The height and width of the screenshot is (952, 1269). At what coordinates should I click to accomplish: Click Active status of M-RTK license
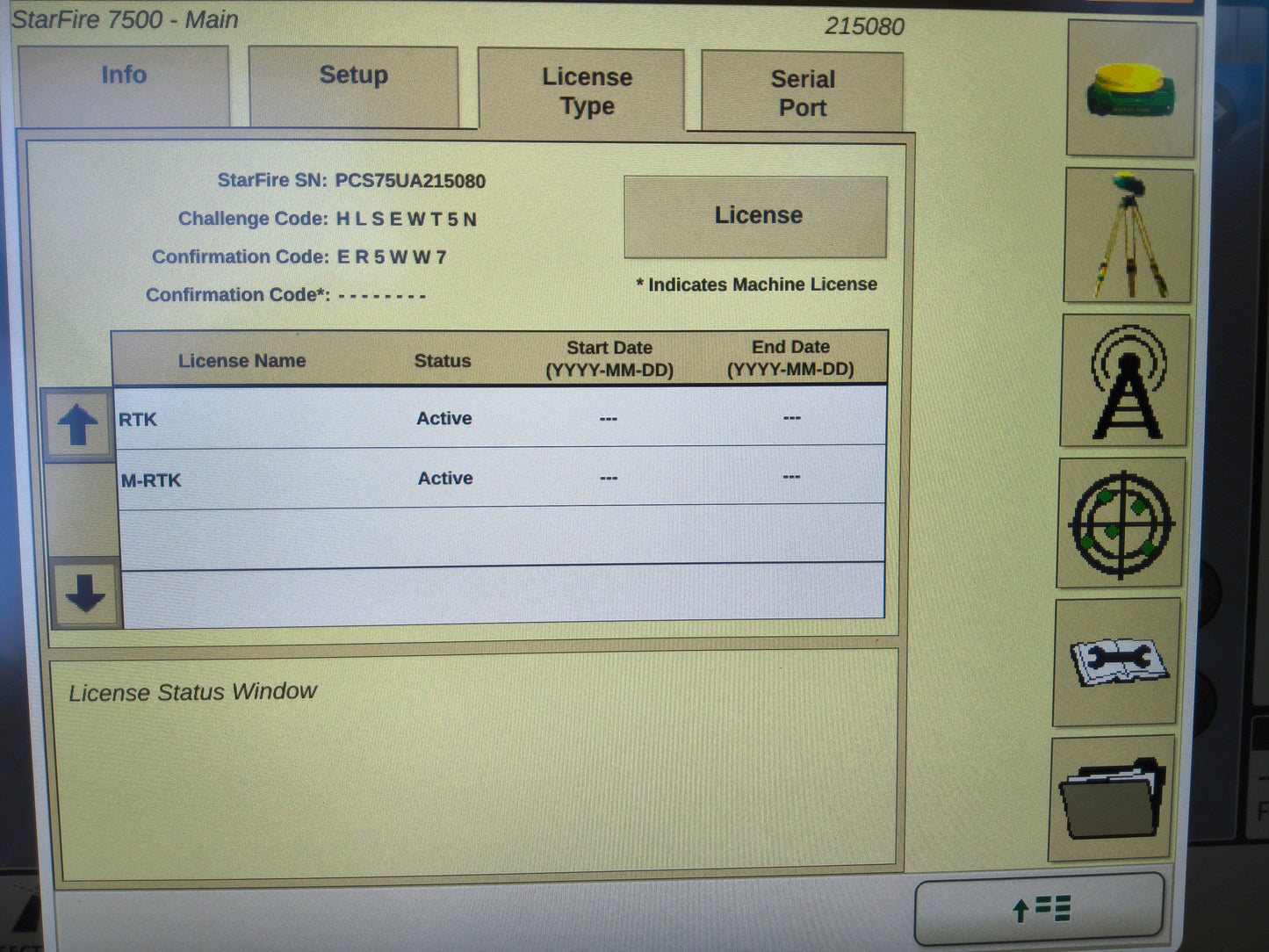click(x=445, y=479)
